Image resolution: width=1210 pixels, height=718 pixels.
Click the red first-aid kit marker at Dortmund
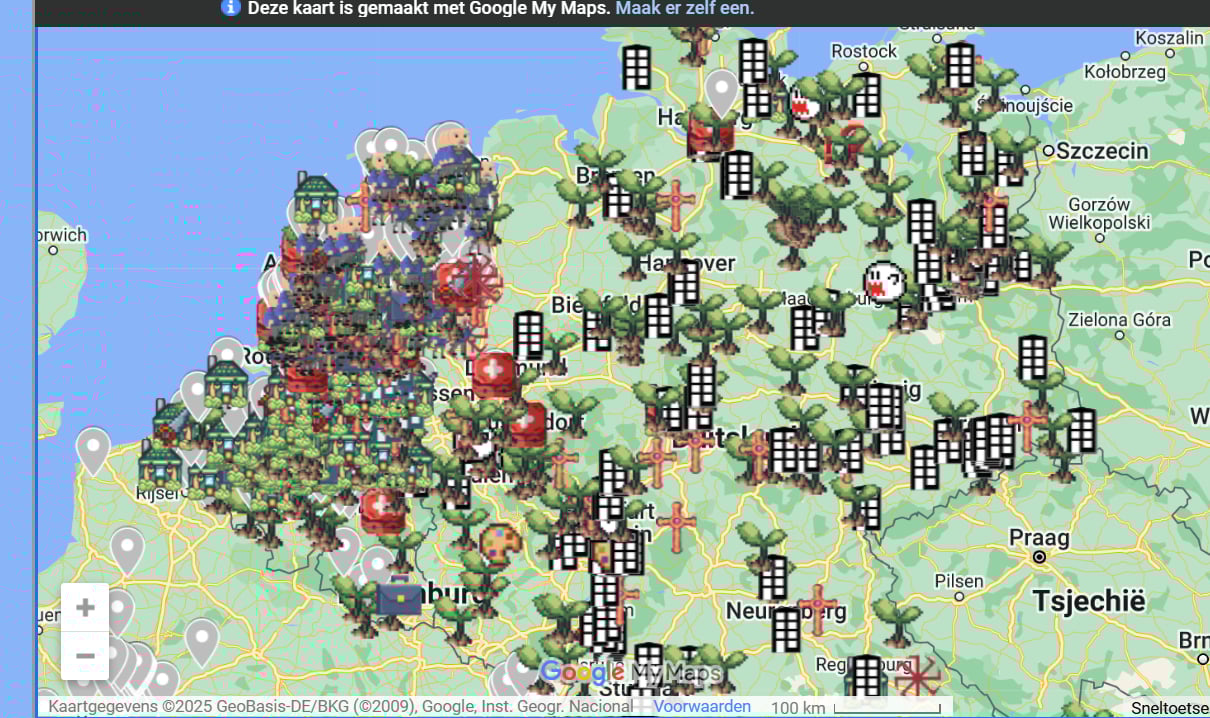tap(493, 374)
